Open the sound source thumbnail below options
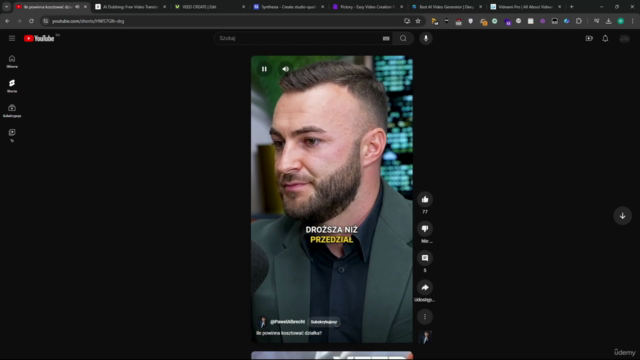Screen dimensions: 640x360 pos(425,337)
